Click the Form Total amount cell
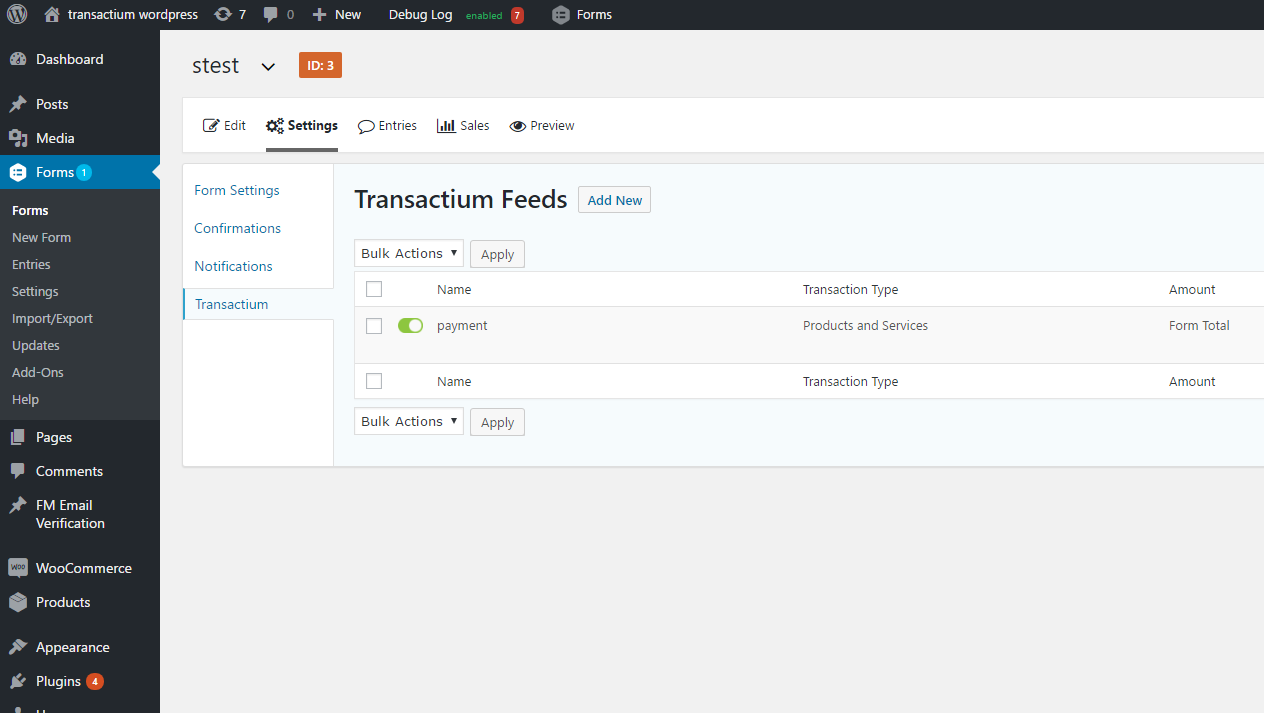The image size is (1264, 713). (1199, 326)
